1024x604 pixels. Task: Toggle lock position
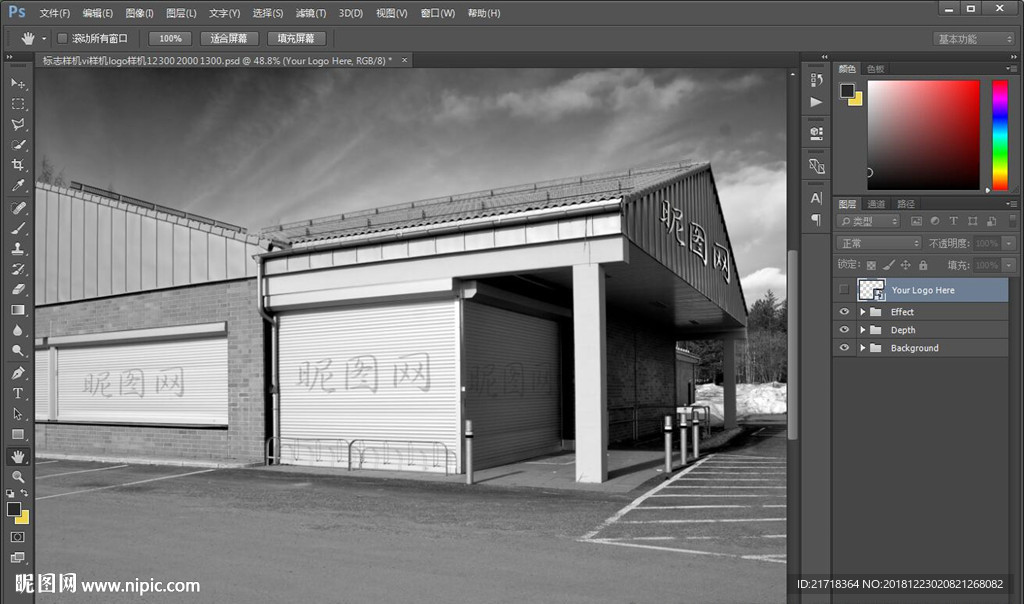click(905, 265)
